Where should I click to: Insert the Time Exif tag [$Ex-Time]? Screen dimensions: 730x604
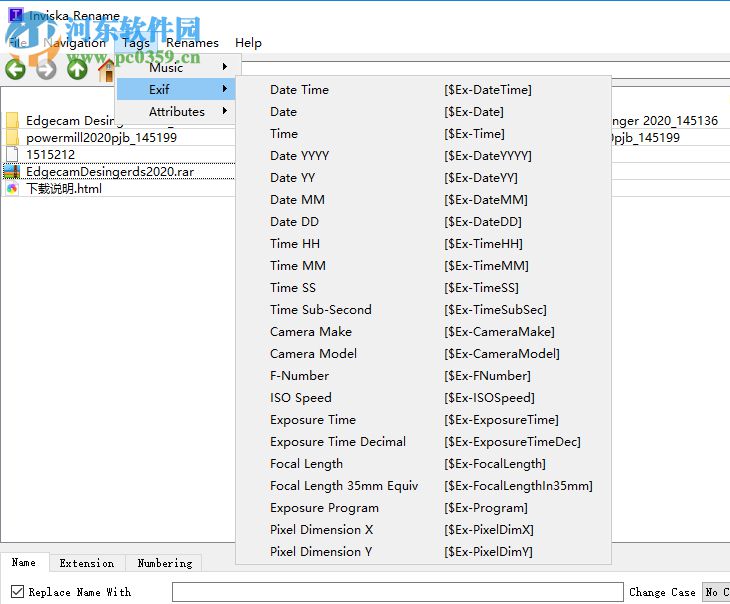pos(423,134)
